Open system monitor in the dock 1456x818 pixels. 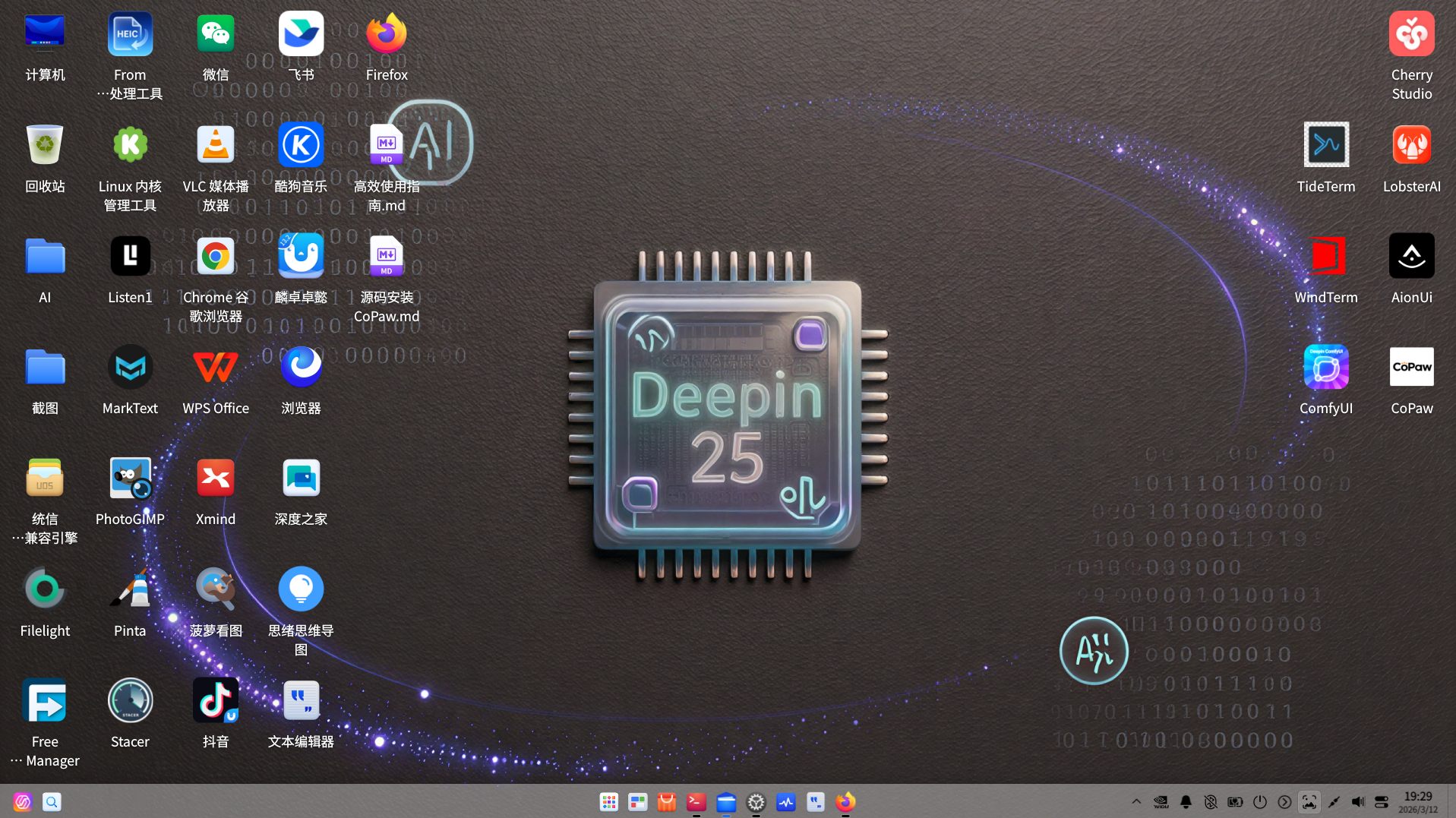coord(785,802)
